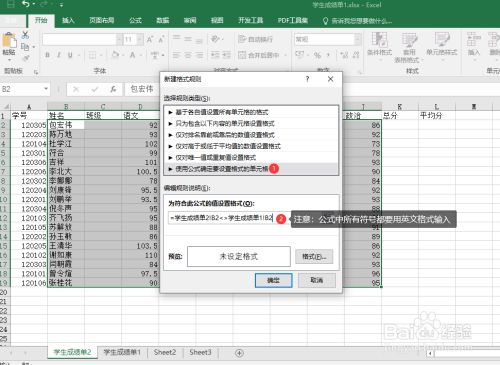Click the Format button in the dialog

(314, 257)
